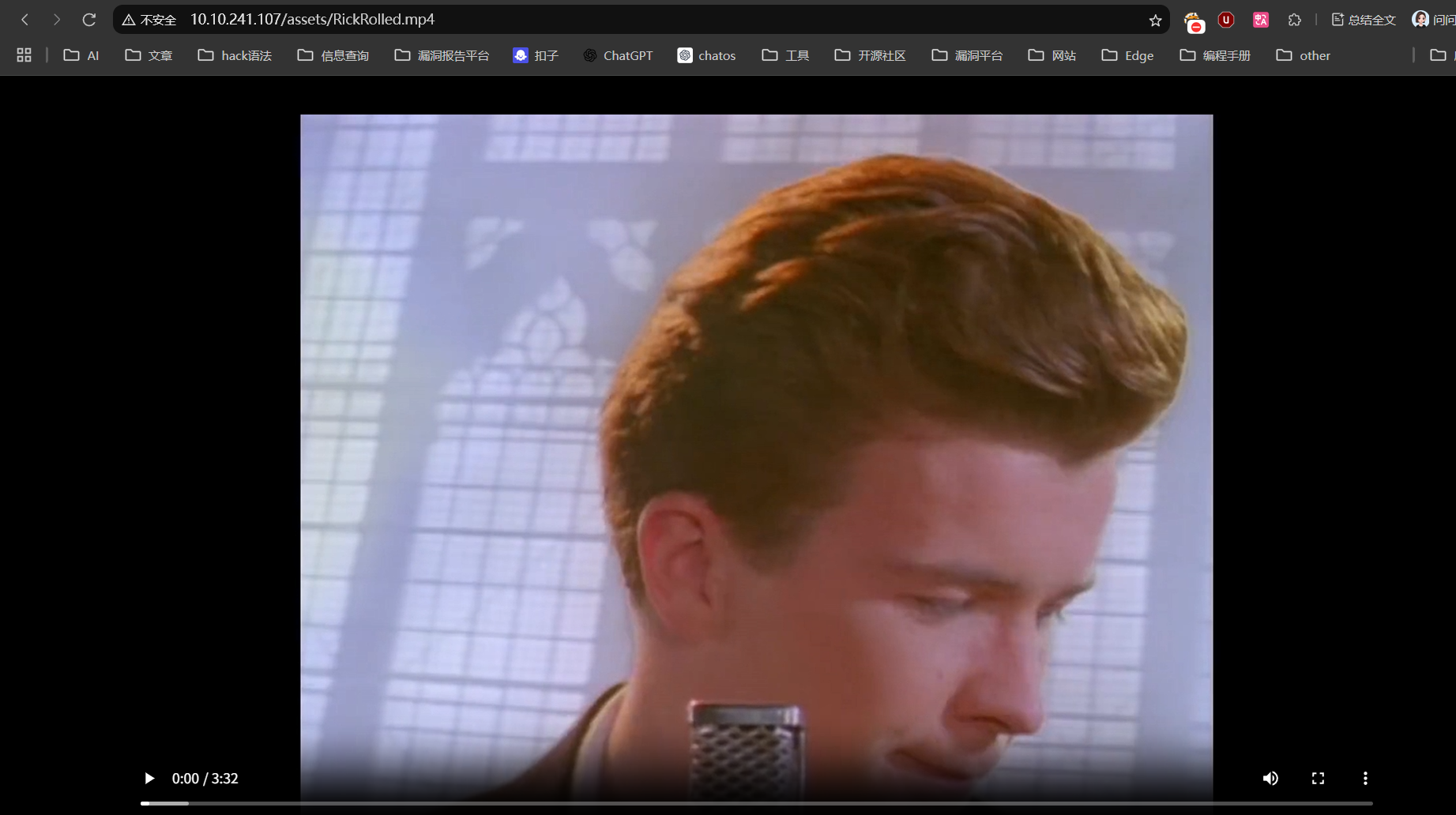The image size is (1456, 815).
Task: Enter fullscreen video mode
Action: [1318, 779]
